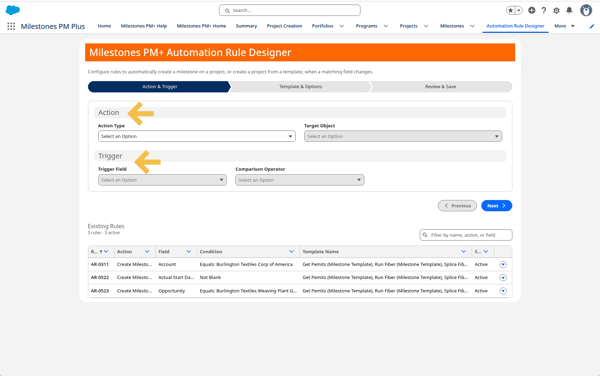Click the Previous button
The height and width of the screenshot is (376, 600).
pos(457,206)
